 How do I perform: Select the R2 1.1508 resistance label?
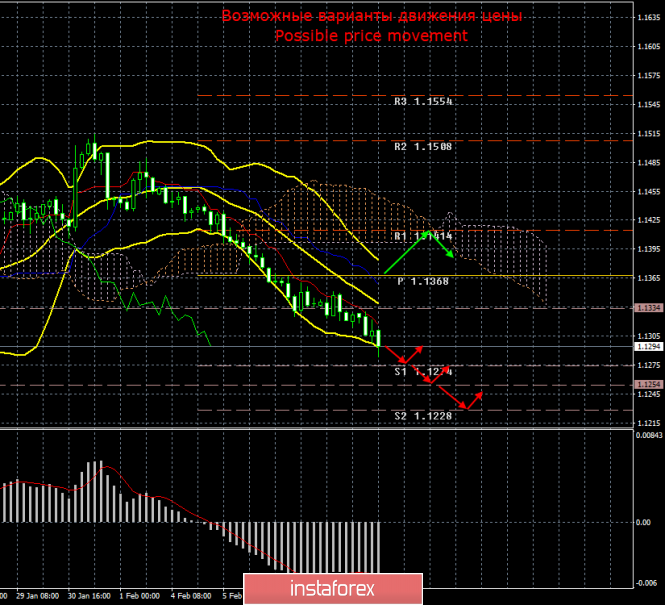click(x=423, y=147)
